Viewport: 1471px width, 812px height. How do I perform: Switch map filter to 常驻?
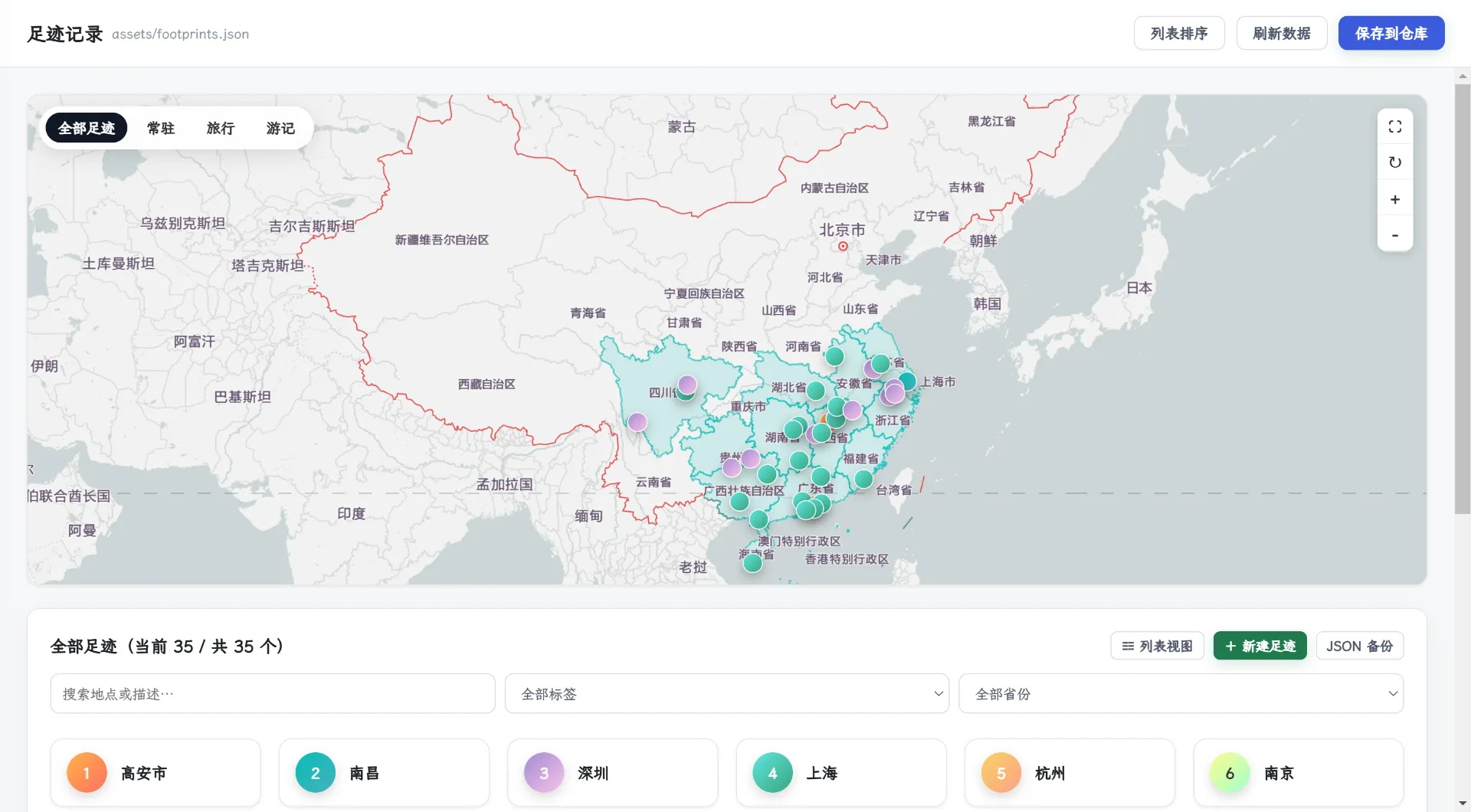[x=161, y=128]
